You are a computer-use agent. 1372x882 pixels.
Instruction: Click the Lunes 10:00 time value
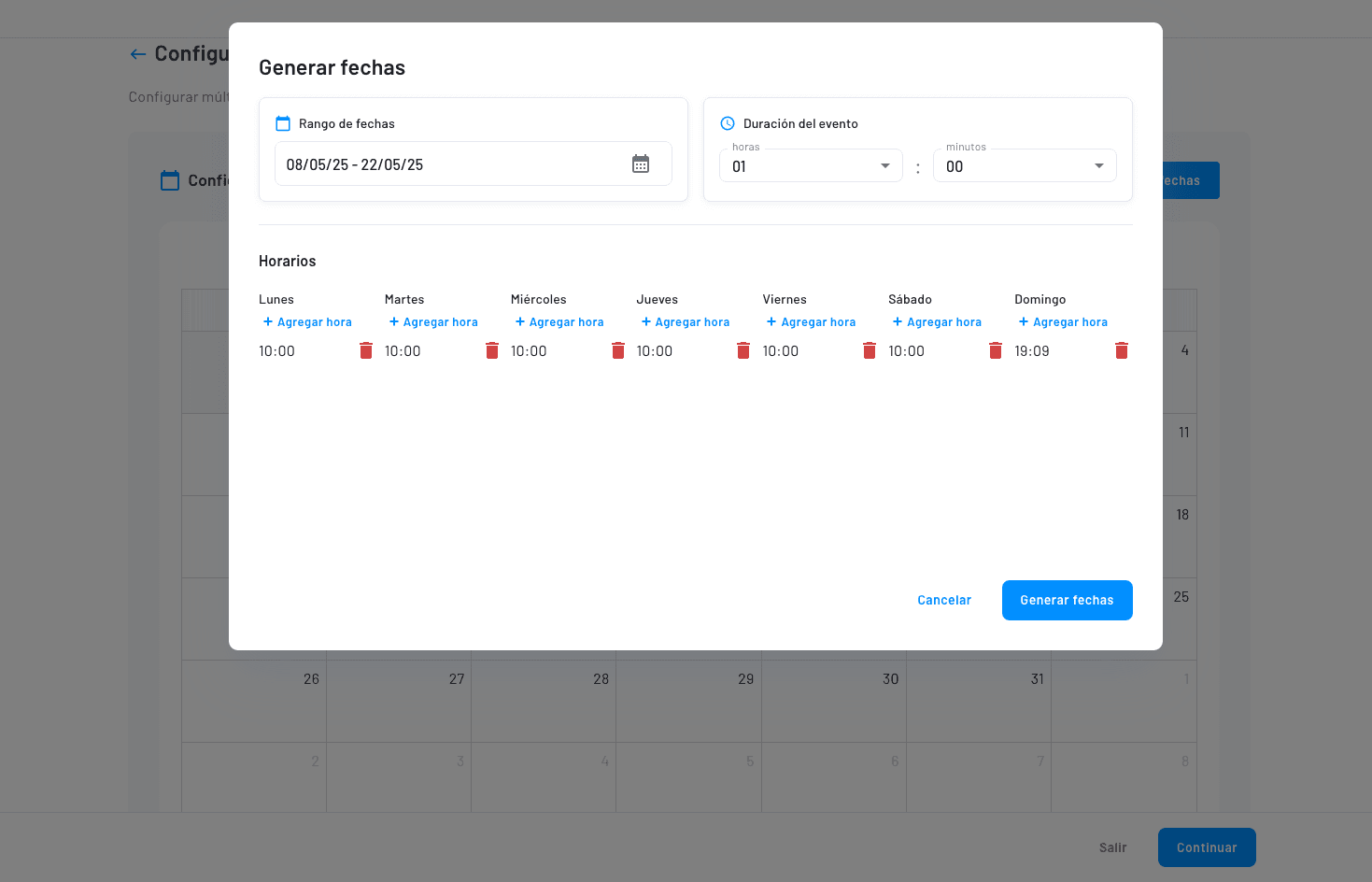pos(276,351)
